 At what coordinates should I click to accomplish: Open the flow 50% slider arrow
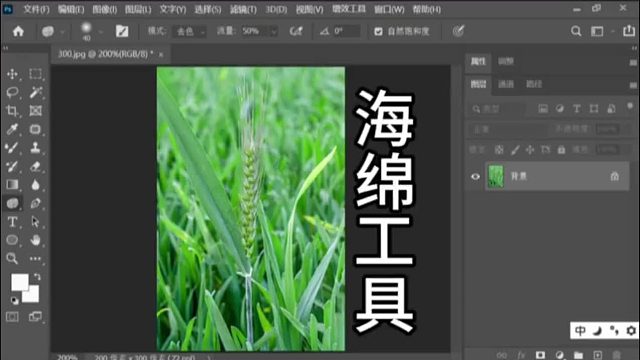click(274, 31)
